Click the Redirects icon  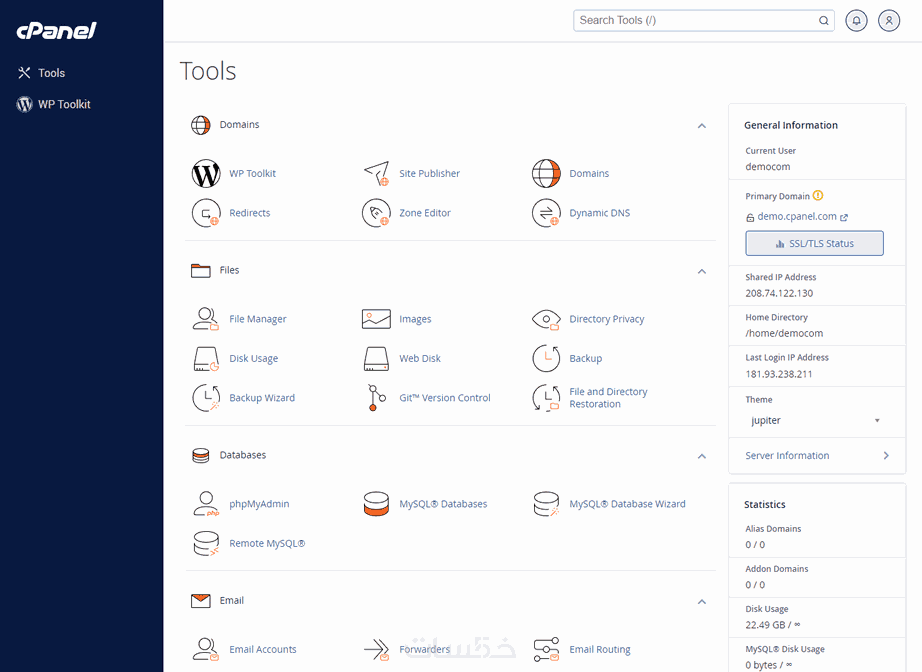[x=206, y=213]
